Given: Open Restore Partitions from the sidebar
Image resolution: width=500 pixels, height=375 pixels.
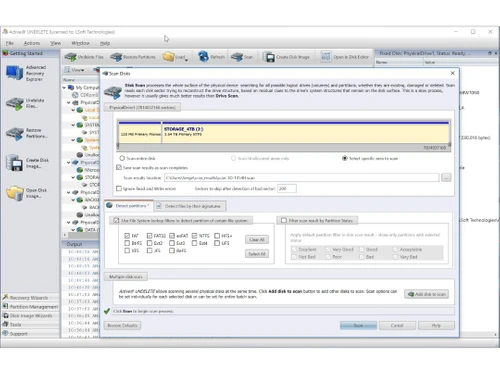Looking at the screenshot, I should [x=27, y=133].
